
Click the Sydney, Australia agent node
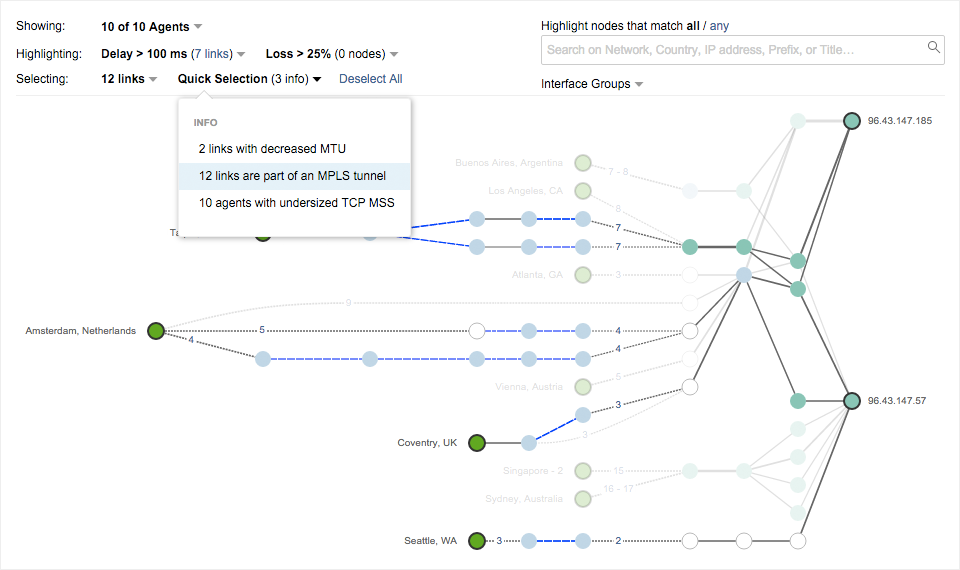[583, 499]
